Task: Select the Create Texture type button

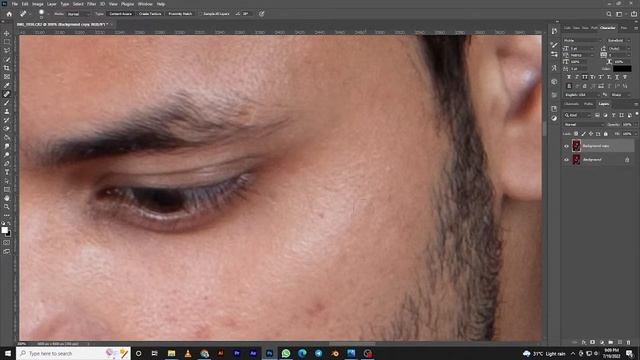Action: point(150,14)
